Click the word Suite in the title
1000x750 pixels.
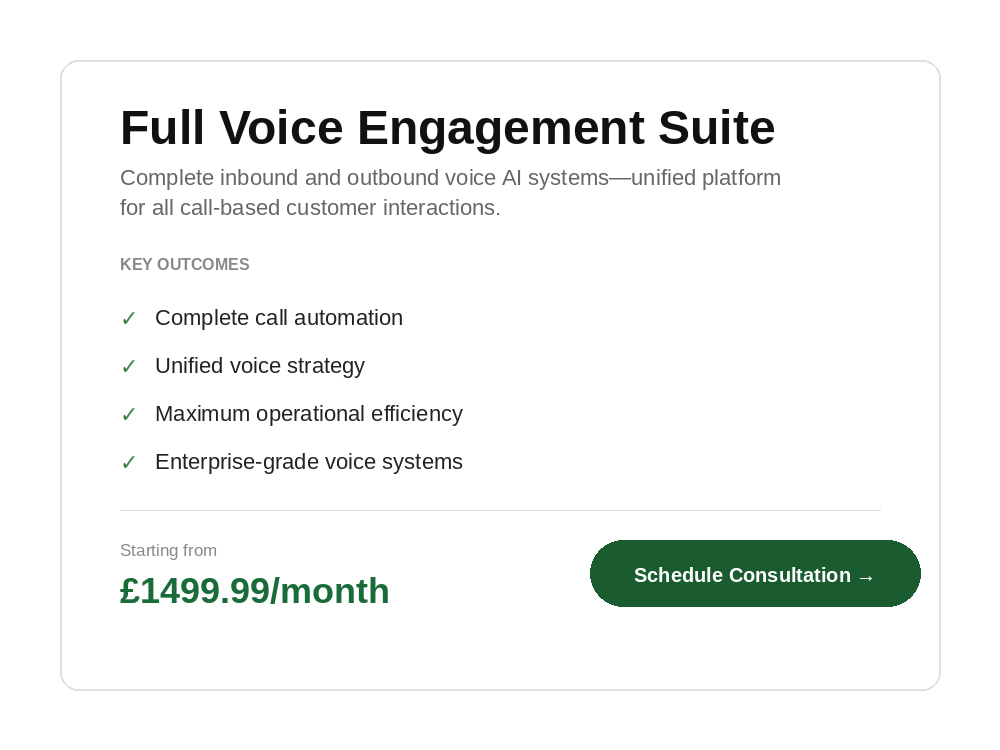(716, 128)
